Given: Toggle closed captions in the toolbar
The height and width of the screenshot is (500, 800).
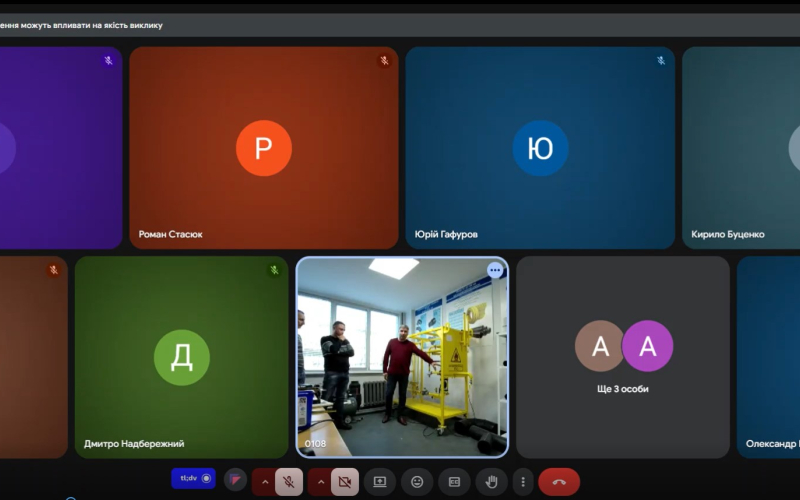Looking at the screenshot, I should tap(454, 482).
